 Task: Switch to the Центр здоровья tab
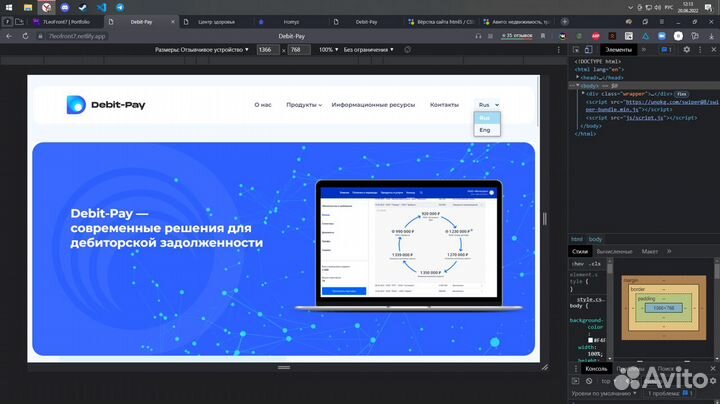tap(216, 22)
